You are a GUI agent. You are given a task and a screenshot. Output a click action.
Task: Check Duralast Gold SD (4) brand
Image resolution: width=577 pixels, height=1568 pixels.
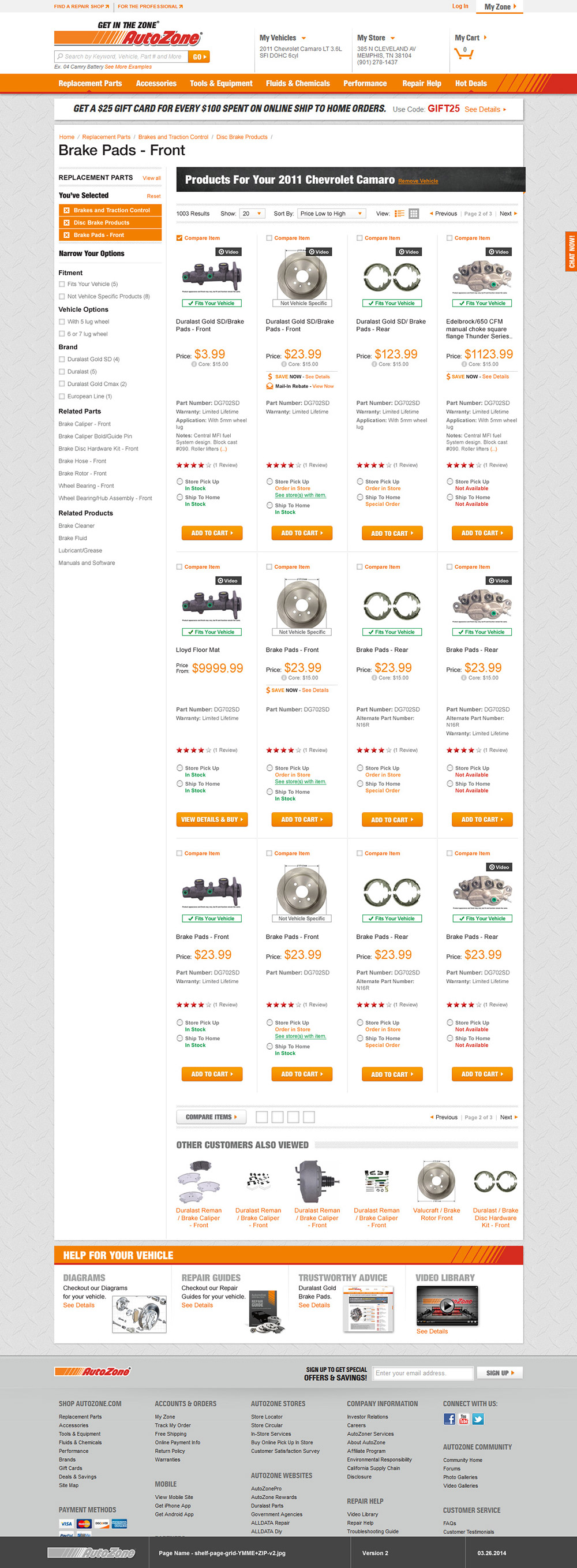62,359
